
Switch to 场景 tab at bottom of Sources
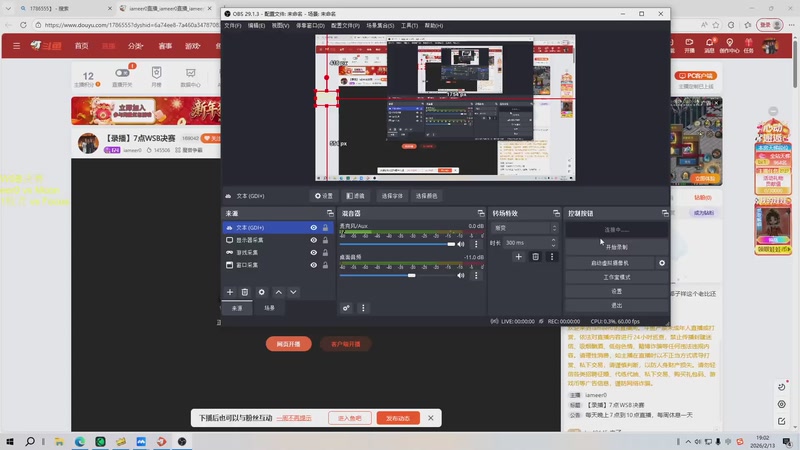[269, 308]
